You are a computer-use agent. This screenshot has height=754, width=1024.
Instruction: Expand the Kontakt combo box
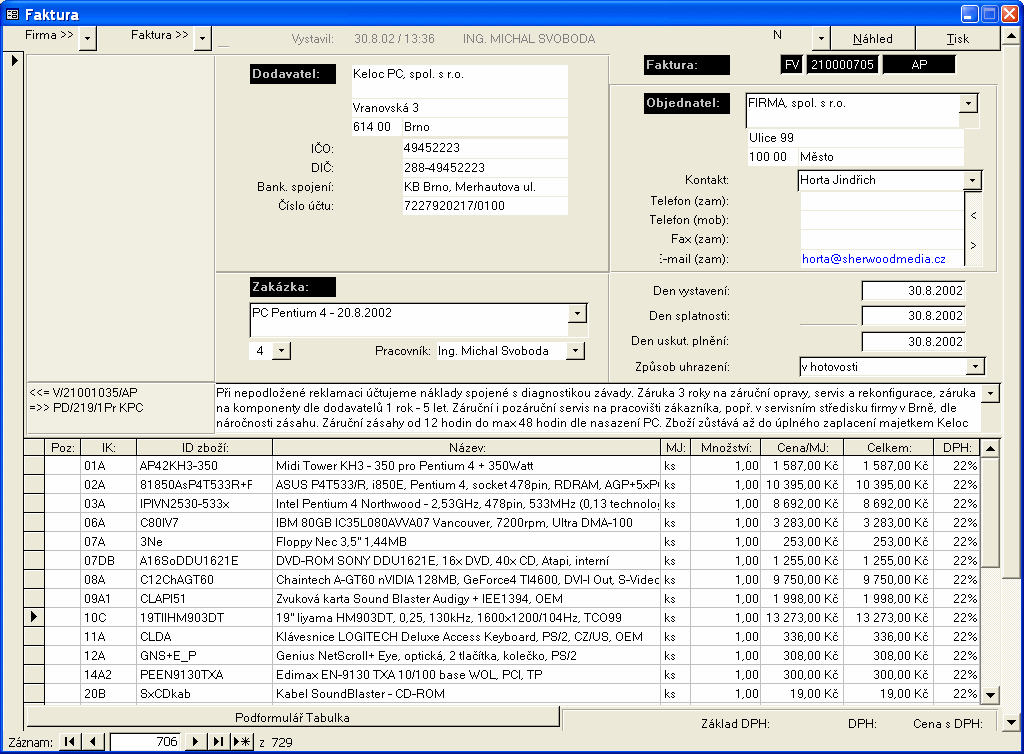click(x=972, y=181)
